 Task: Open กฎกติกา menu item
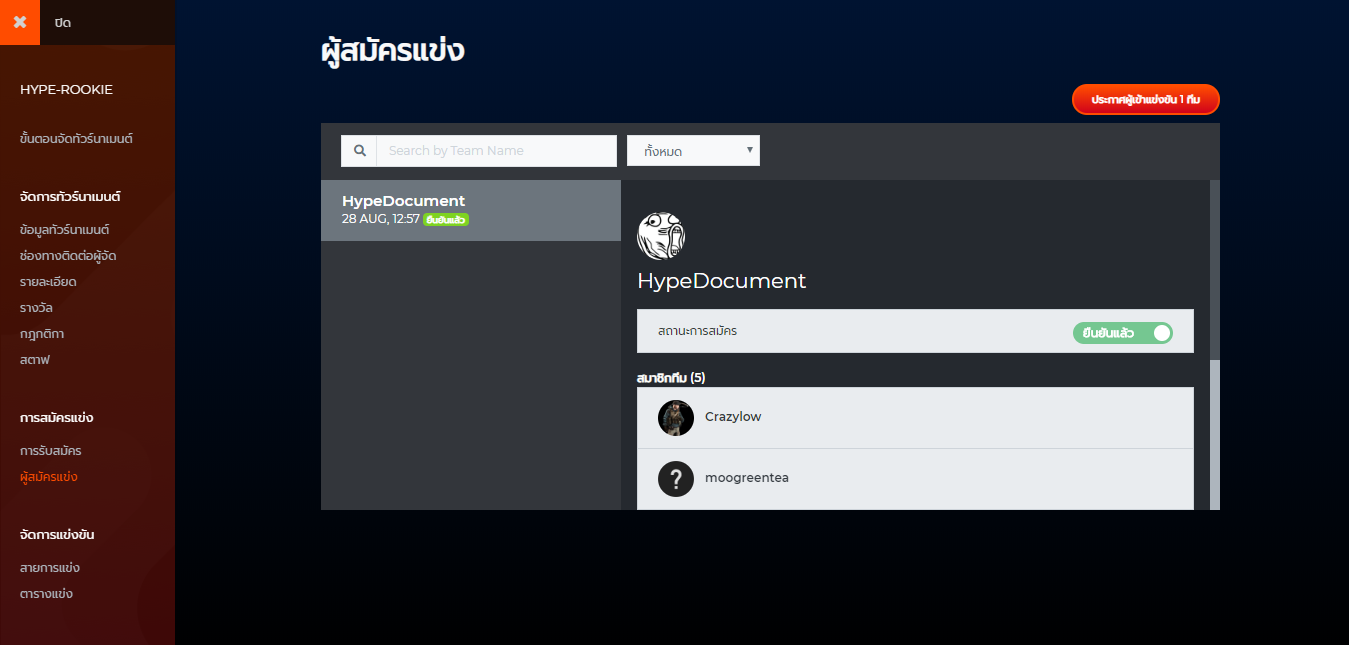(42, 334)
